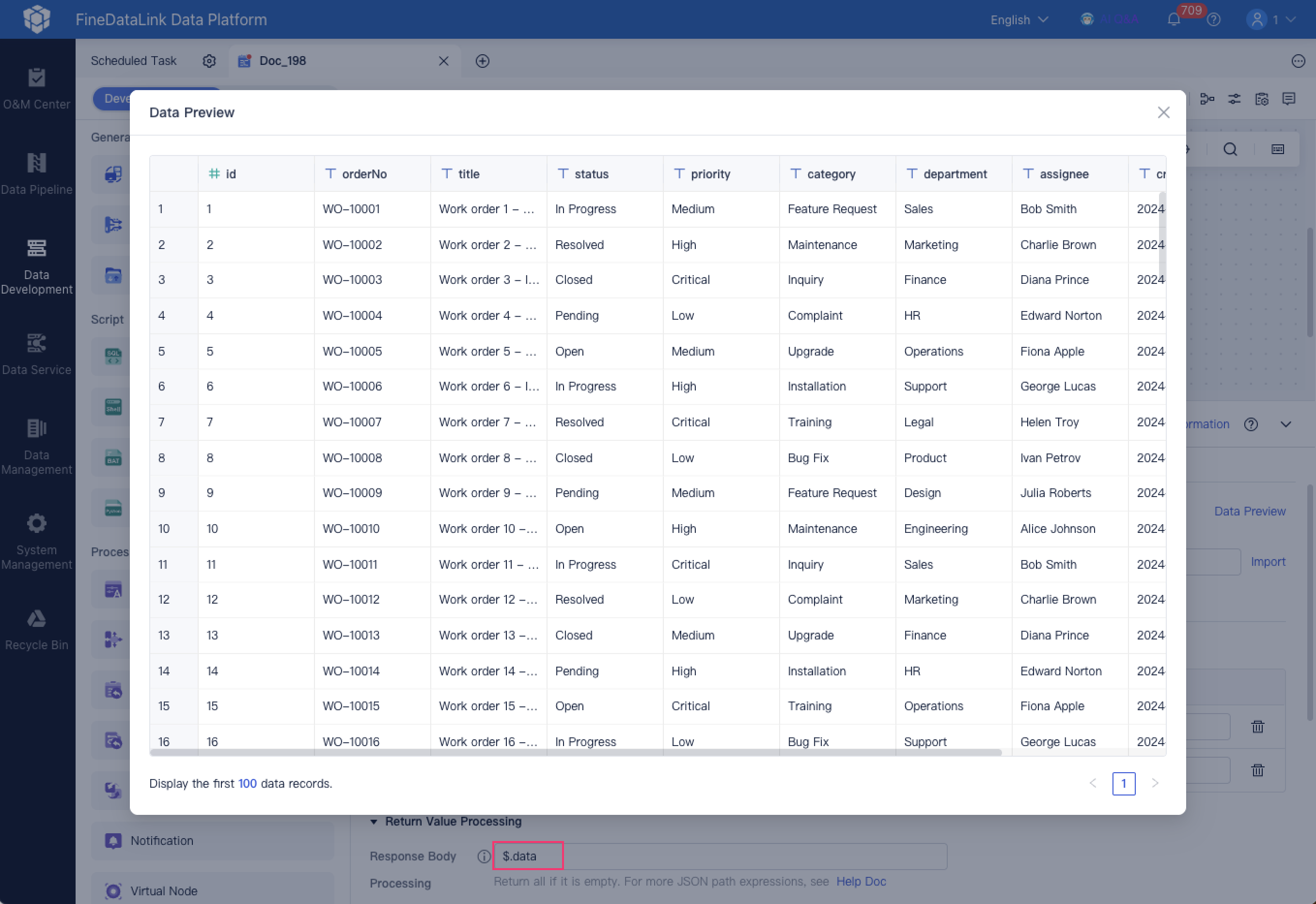
Task: Select the Julia Roberts assignee cell
Action: (1069, 493)
